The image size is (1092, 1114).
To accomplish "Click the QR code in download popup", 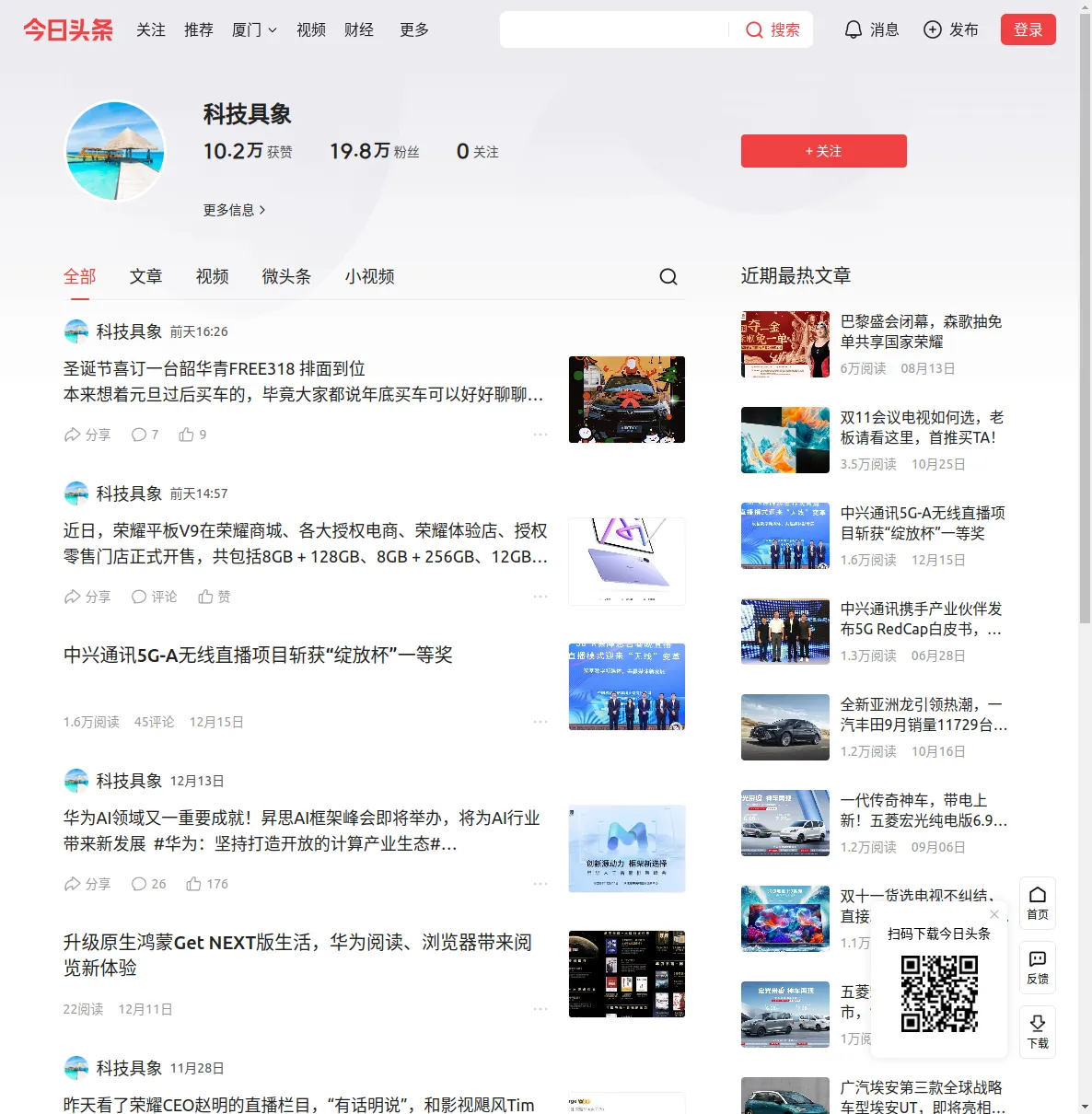I will pyautogui.click(x=939, y=993).
